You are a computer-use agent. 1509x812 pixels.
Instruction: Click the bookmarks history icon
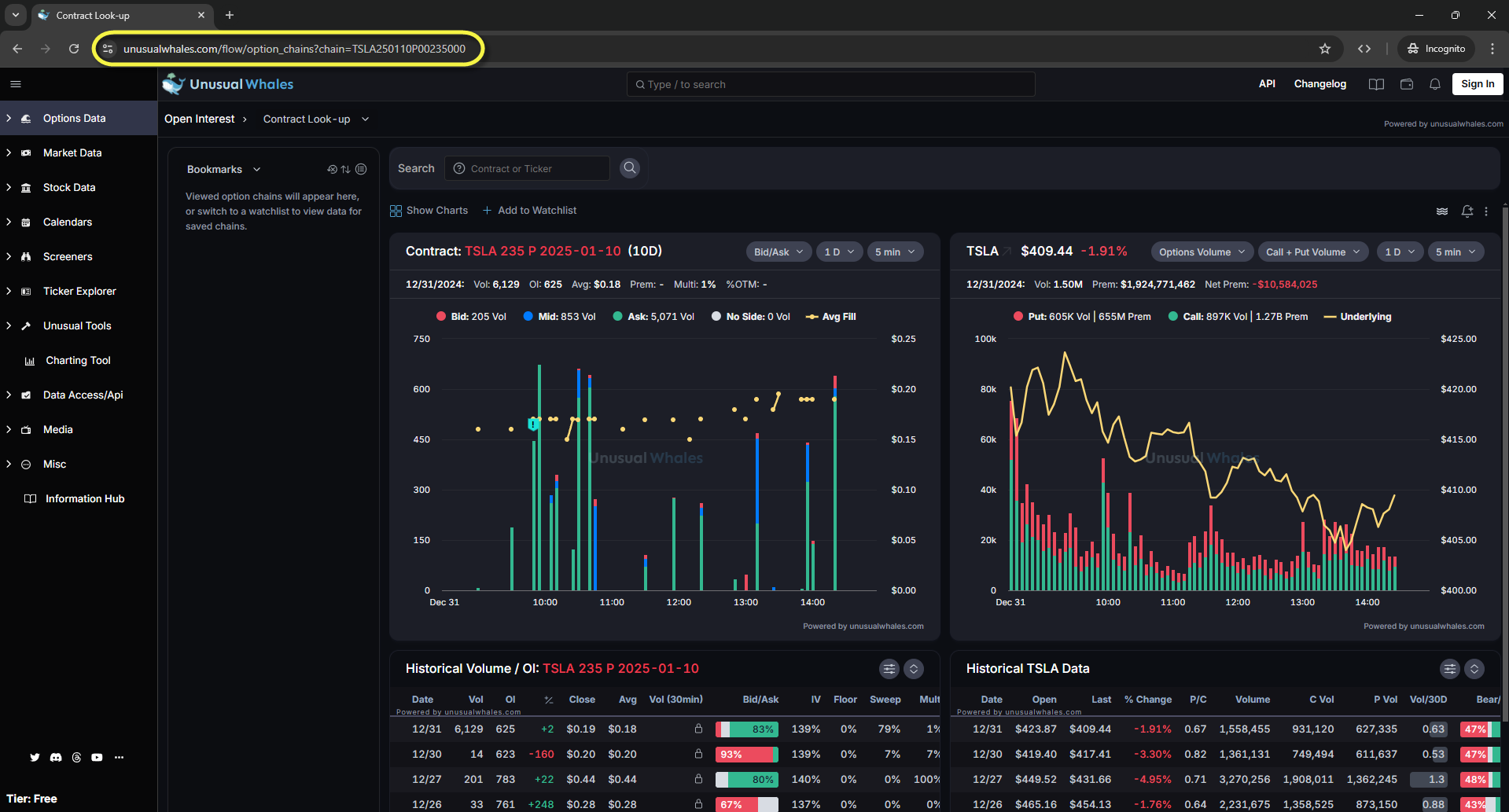[x=332, y=170]
